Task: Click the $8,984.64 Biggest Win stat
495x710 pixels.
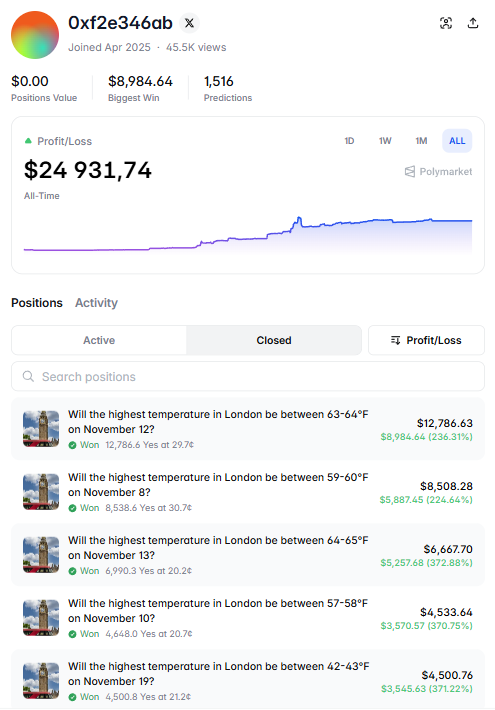Action: point(140,82)
